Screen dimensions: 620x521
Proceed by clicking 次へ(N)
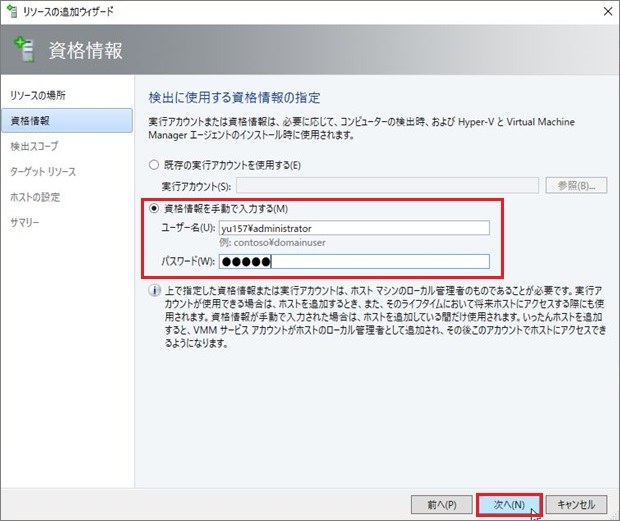[x=509, y=504]
